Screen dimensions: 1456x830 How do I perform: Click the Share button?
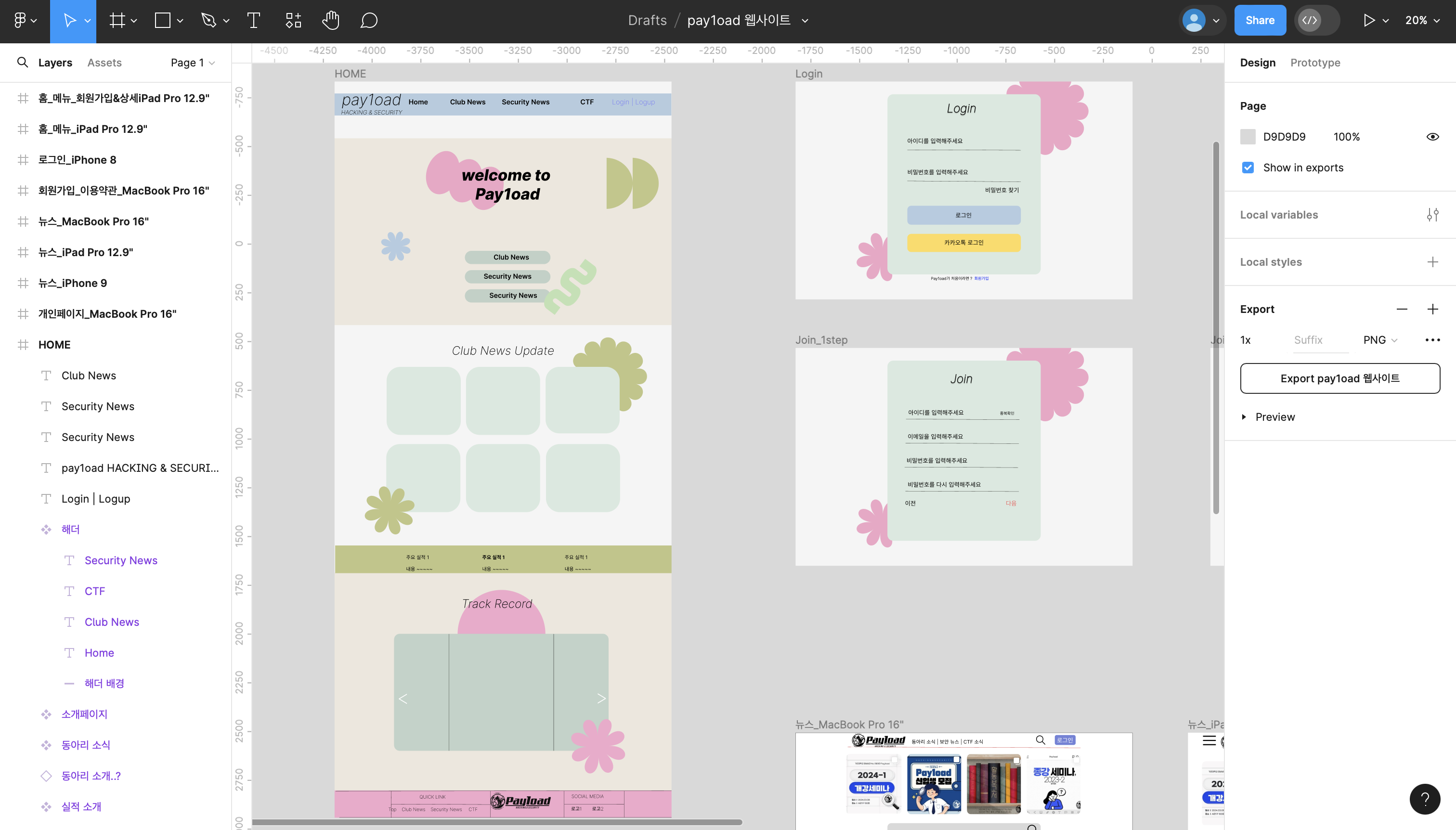click(x=1260, y=21)
